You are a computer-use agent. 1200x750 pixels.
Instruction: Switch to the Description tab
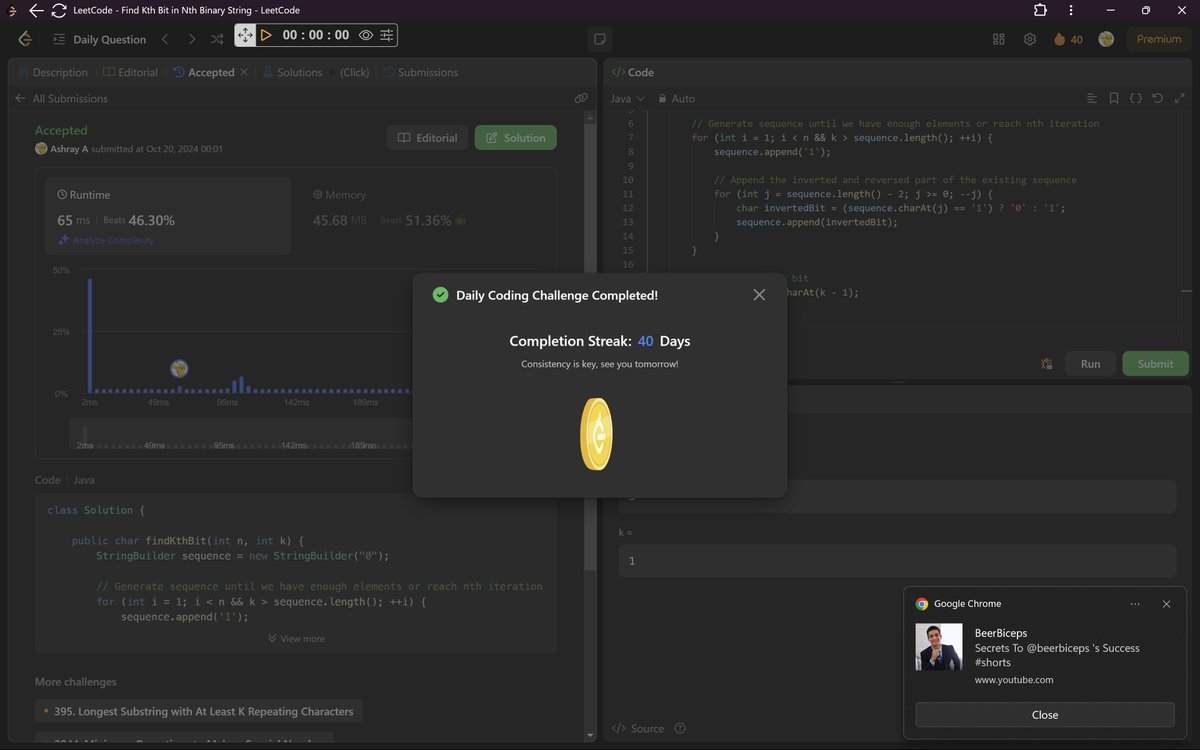(x=53, y=72)
